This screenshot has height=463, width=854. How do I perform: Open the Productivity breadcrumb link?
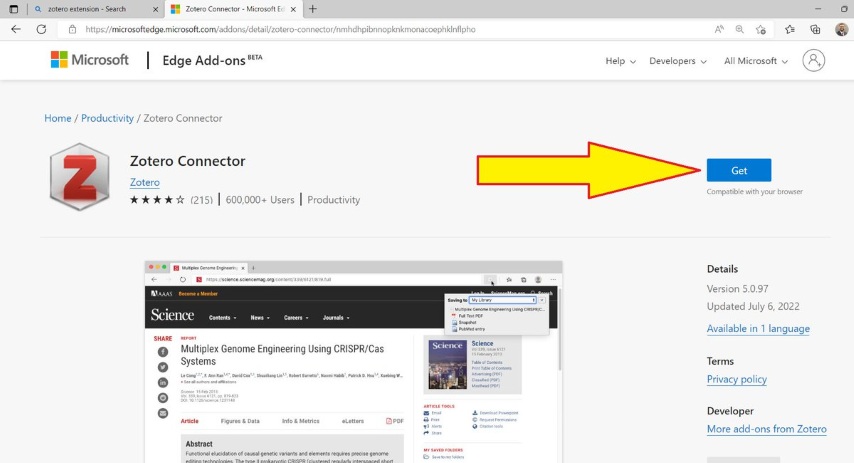[x=107, y=118]
